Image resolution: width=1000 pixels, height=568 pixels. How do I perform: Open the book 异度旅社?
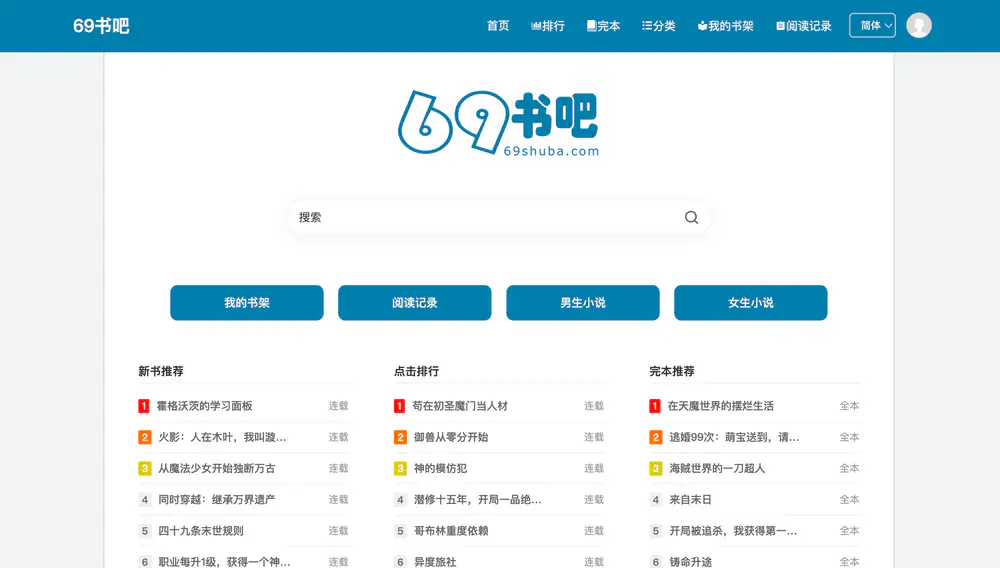point(435,562)
